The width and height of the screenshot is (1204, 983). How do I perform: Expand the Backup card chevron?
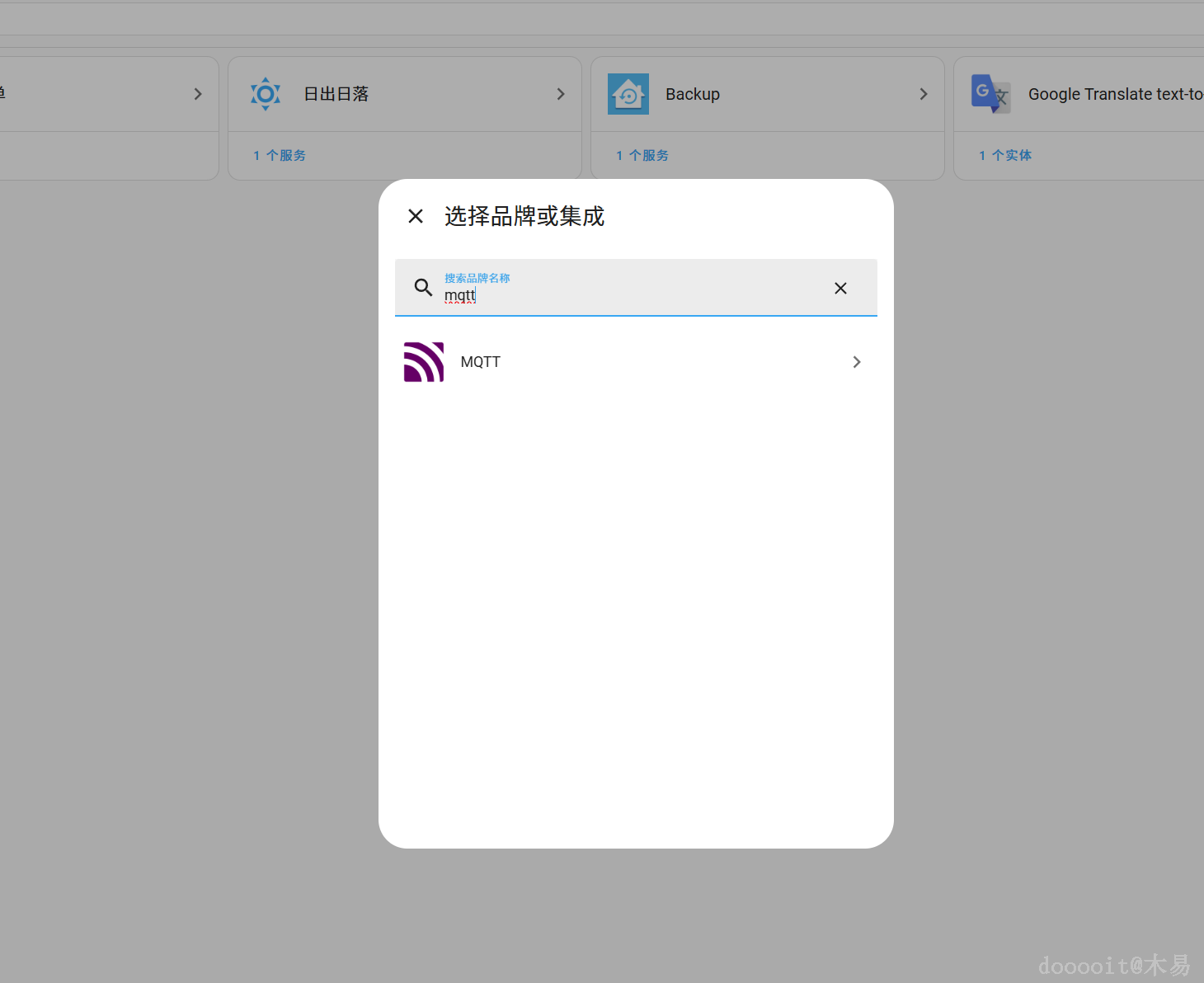923,93
